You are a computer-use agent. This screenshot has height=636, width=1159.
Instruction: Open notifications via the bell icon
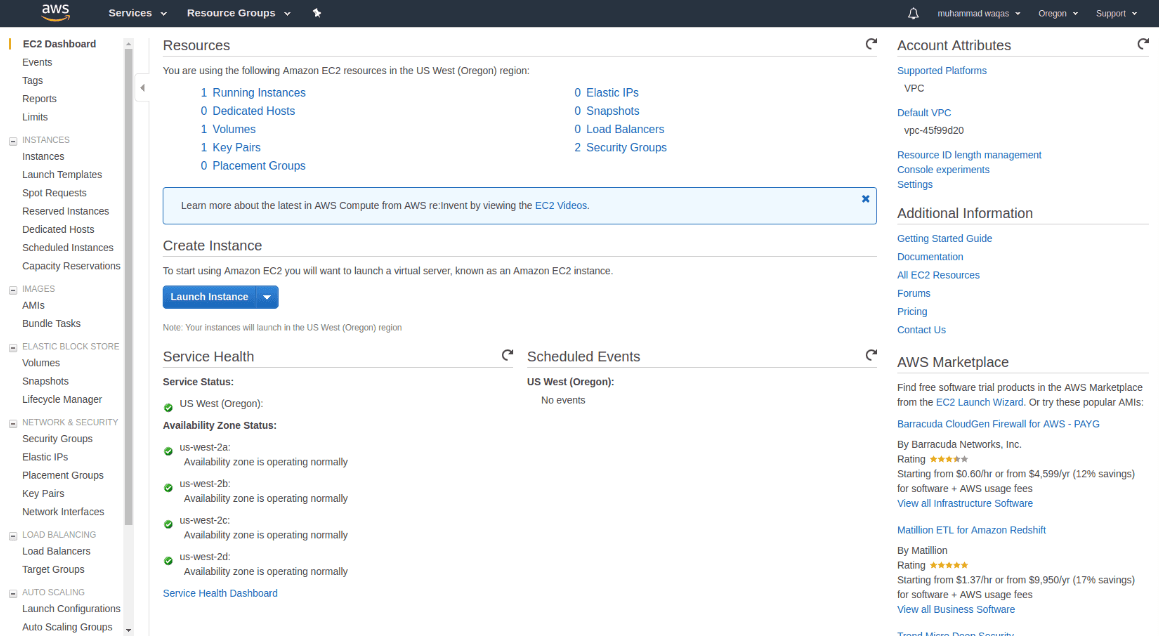pos(913,13)
